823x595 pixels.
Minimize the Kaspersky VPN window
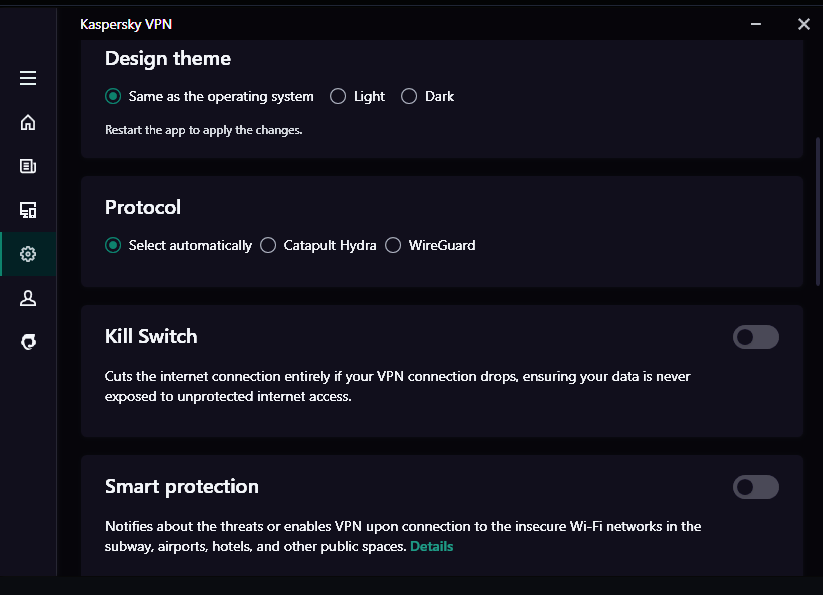coord(756,24)
